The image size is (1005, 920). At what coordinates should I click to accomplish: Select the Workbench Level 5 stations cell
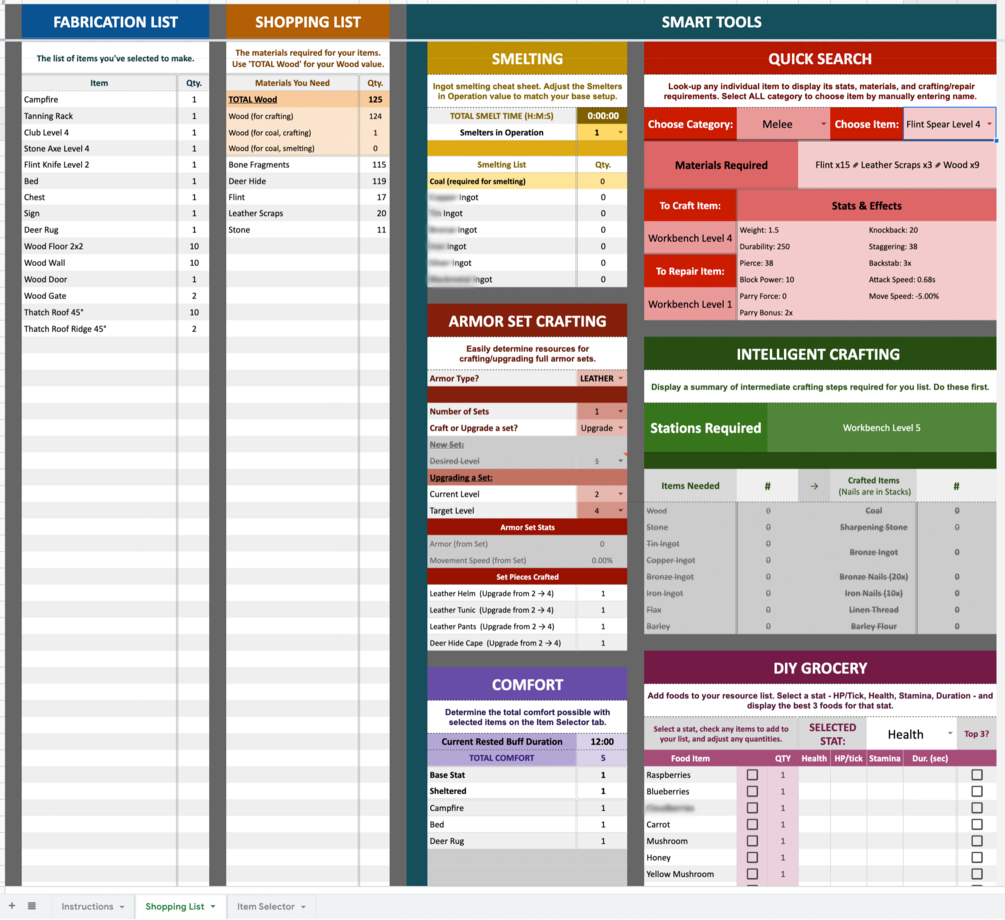click(881, 428)
